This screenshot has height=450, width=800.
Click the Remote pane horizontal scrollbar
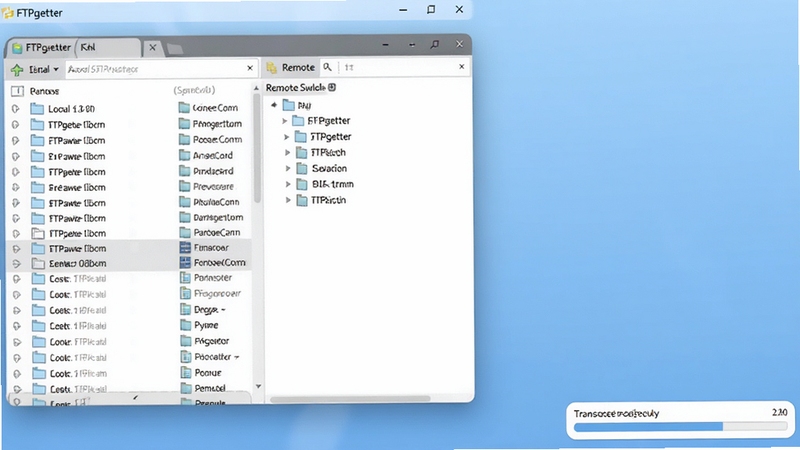point(351,399)
